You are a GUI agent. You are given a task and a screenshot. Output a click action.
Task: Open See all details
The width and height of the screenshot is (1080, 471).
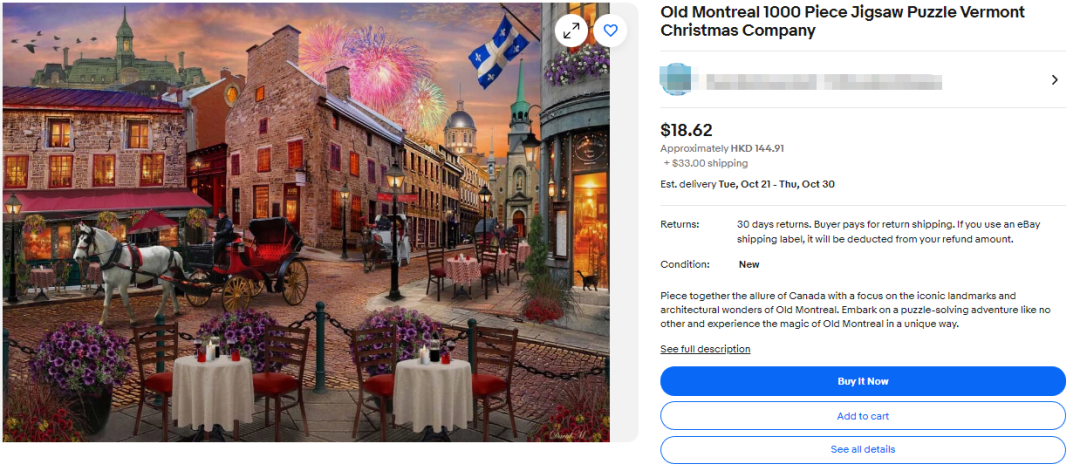(862, 450)
